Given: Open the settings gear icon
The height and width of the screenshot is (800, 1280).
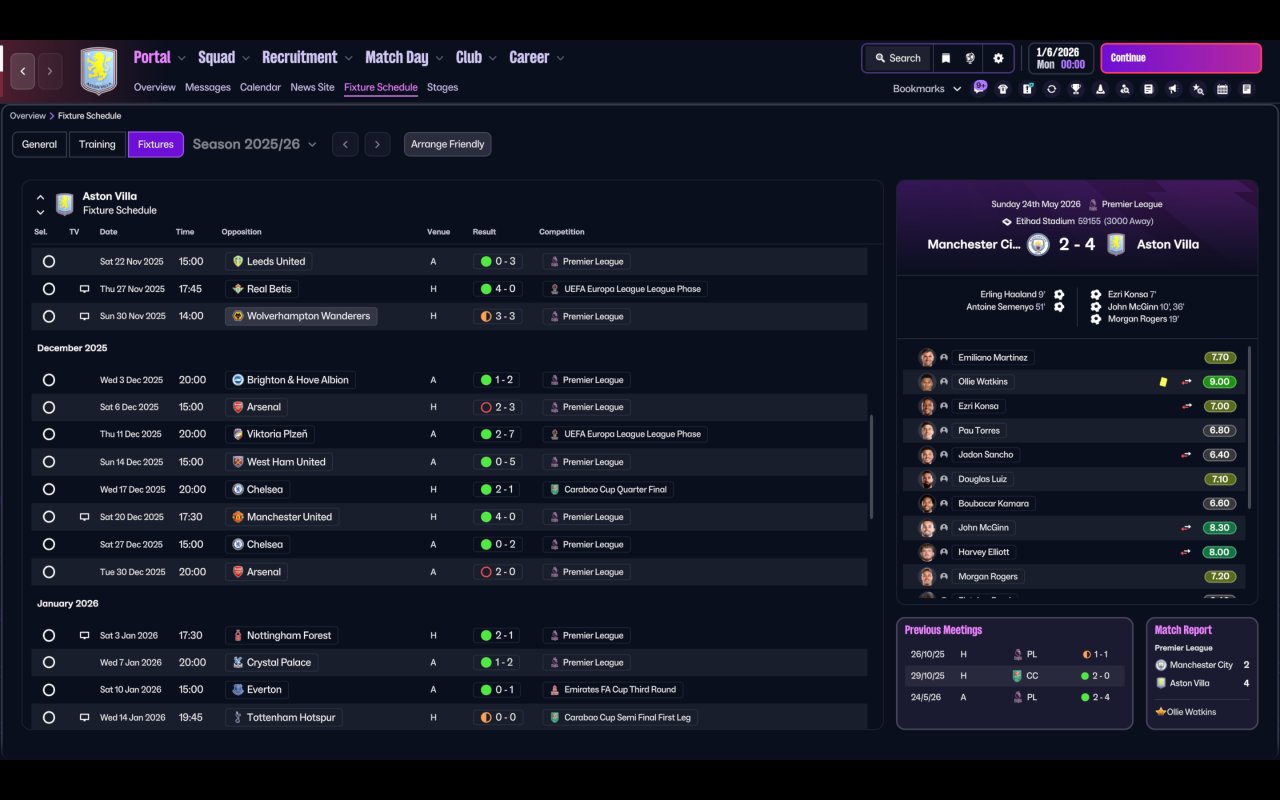Looking at the screenshot, I should coord(998,58).
